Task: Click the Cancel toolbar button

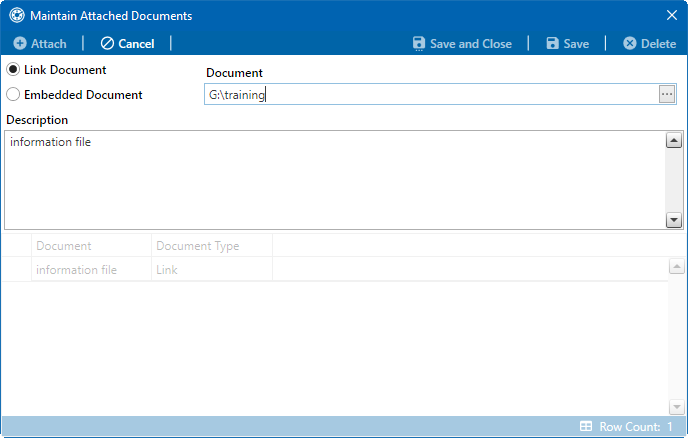Action: (128, 43)
